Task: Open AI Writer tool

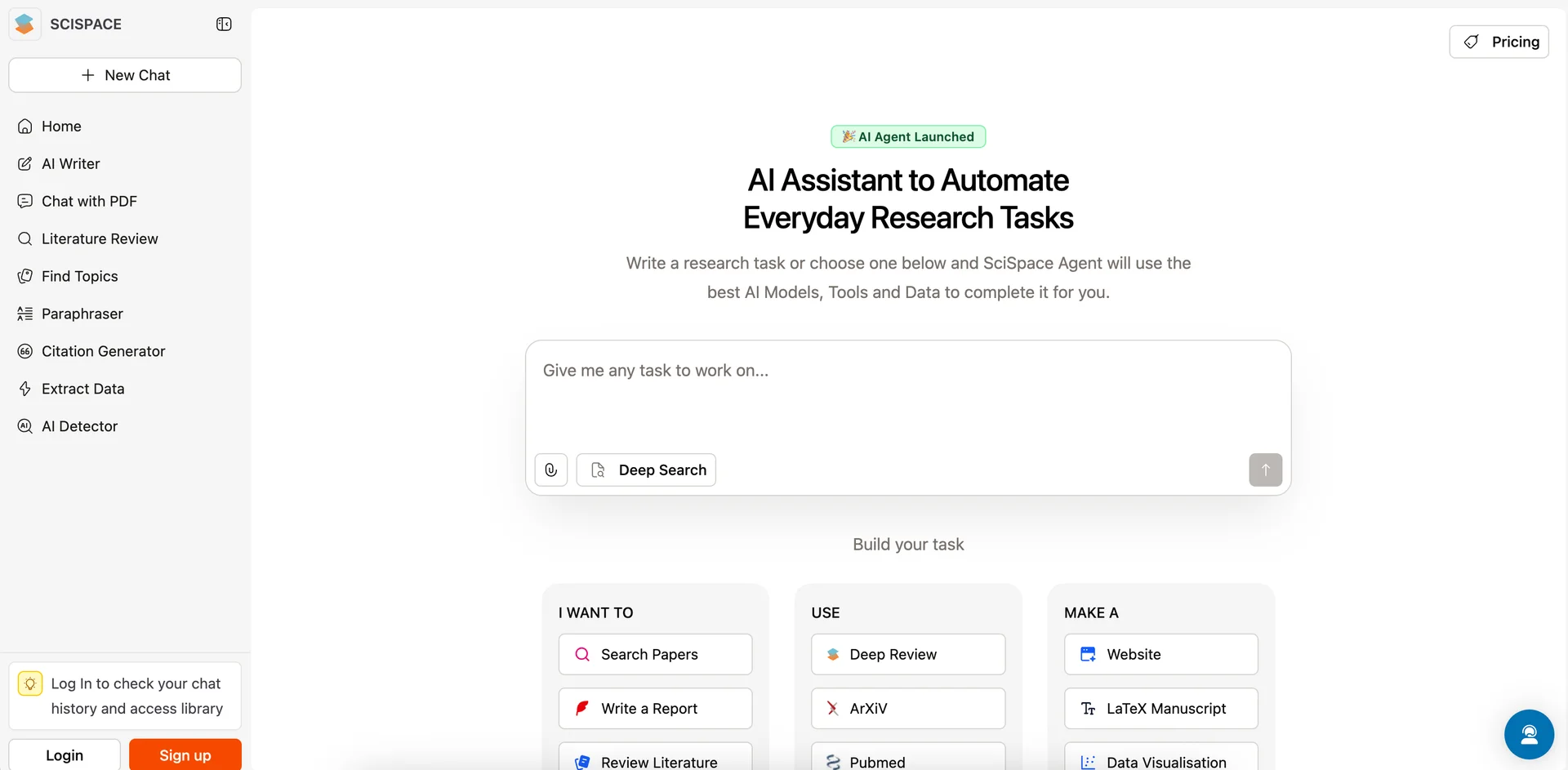Action: click(125, 164)
